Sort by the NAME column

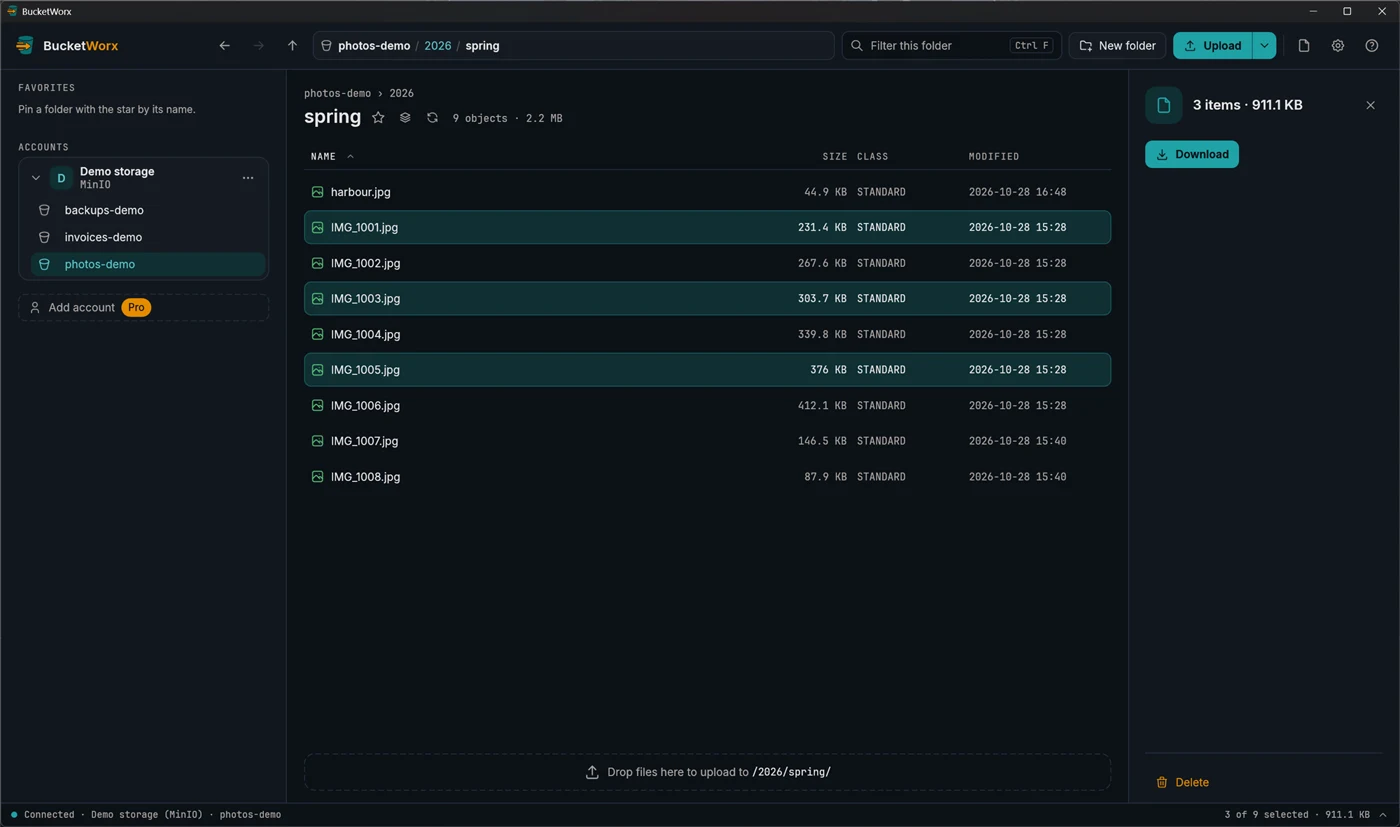tap(323, 156)
